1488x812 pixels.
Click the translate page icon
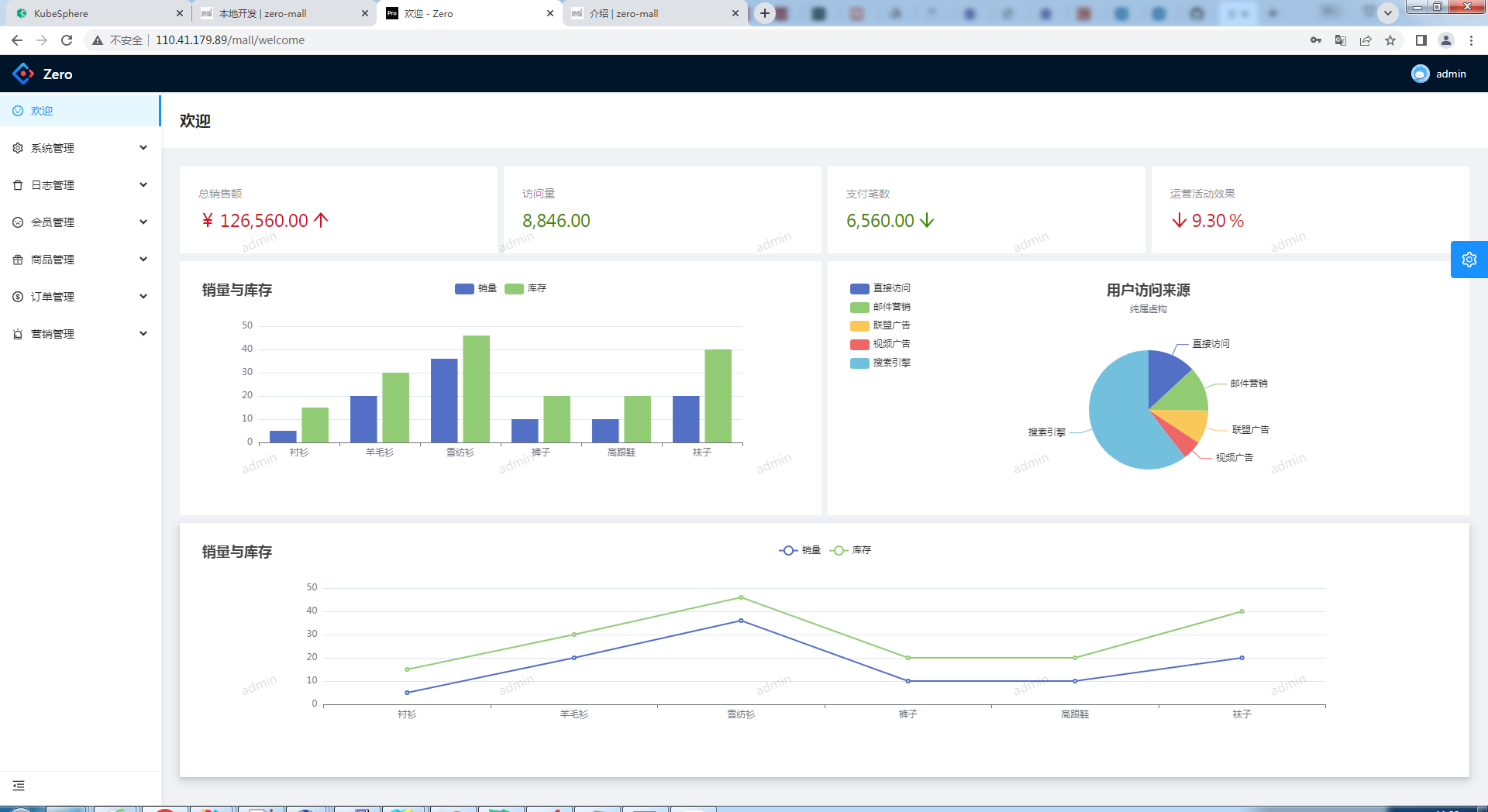pyautogui.click(x=1341, y=40)
